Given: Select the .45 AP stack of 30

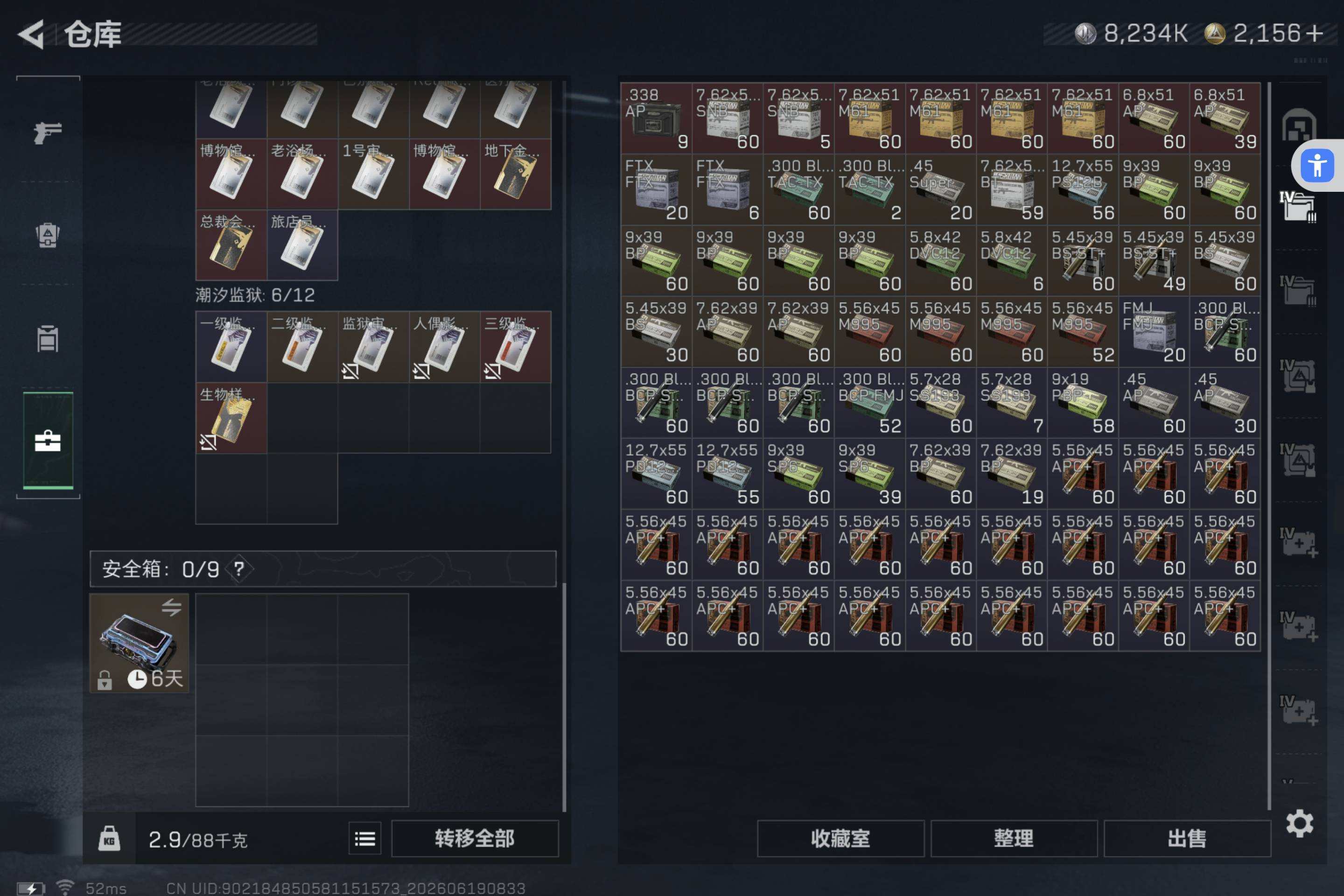Looking at the screenshot, I should coord(1225,403).
